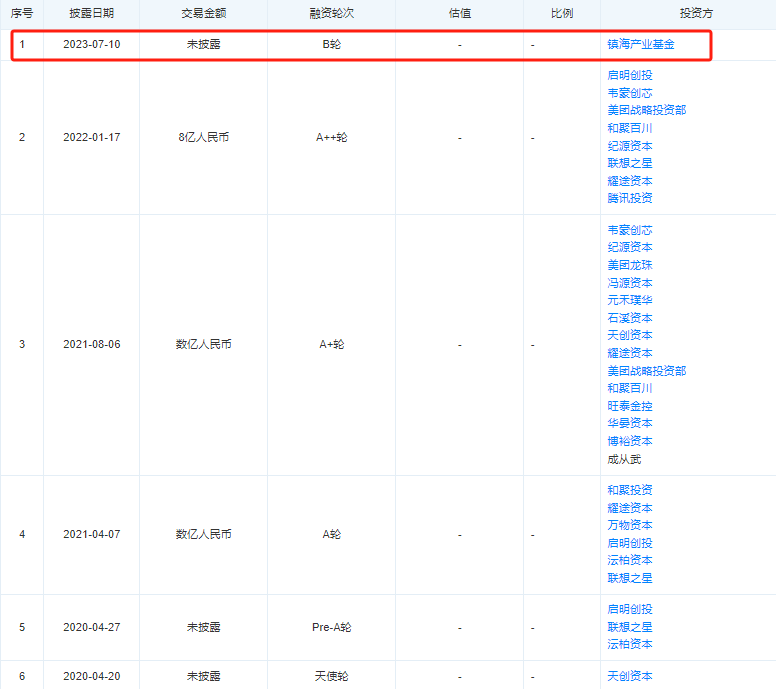The height and width of the screenshot is (689, 776).
Task: Open 耀途资本 in the 2021-08-06 row
Action: [x=630, y=353]
